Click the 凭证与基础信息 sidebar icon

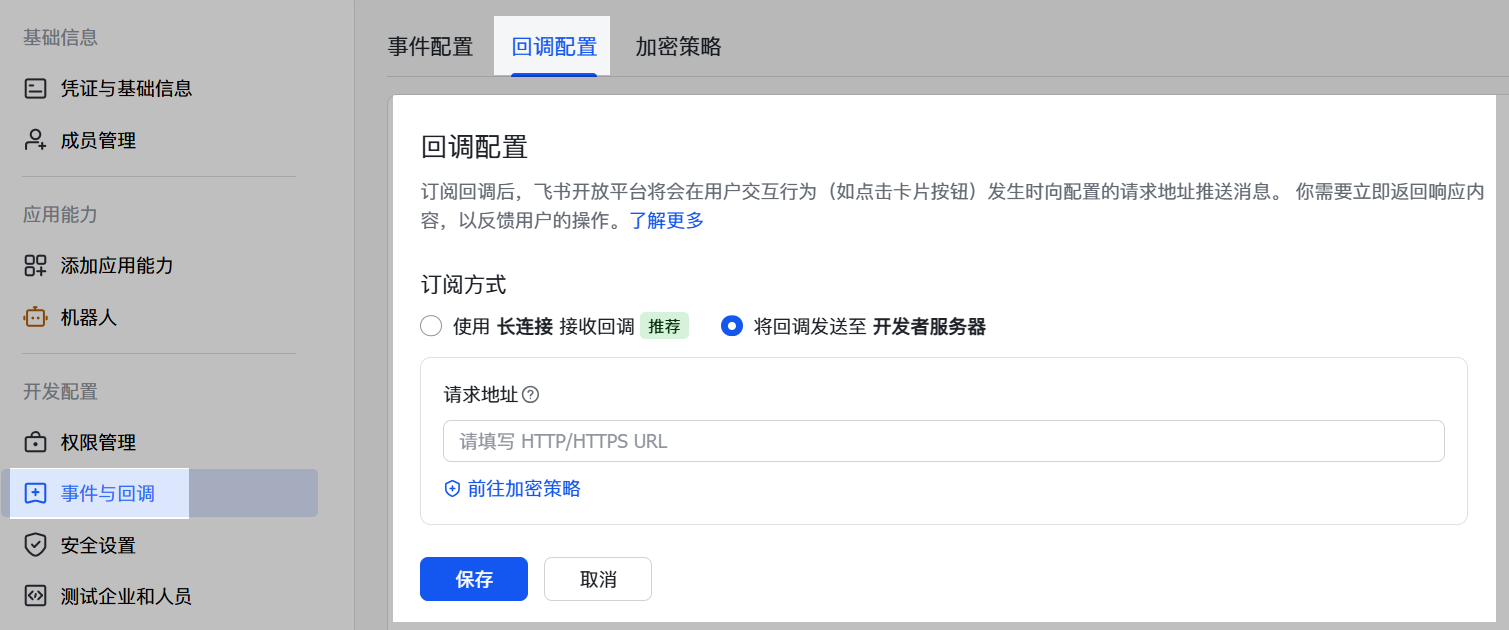(x=35, y=89)
